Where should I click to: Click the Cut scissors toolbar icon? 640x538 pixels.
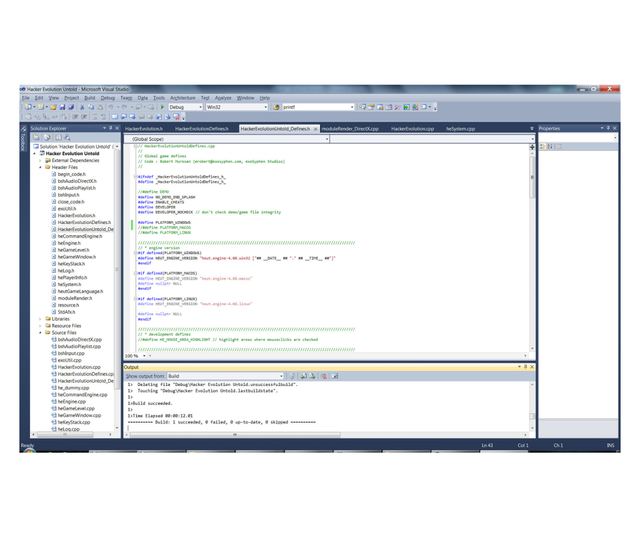point(82,107)
